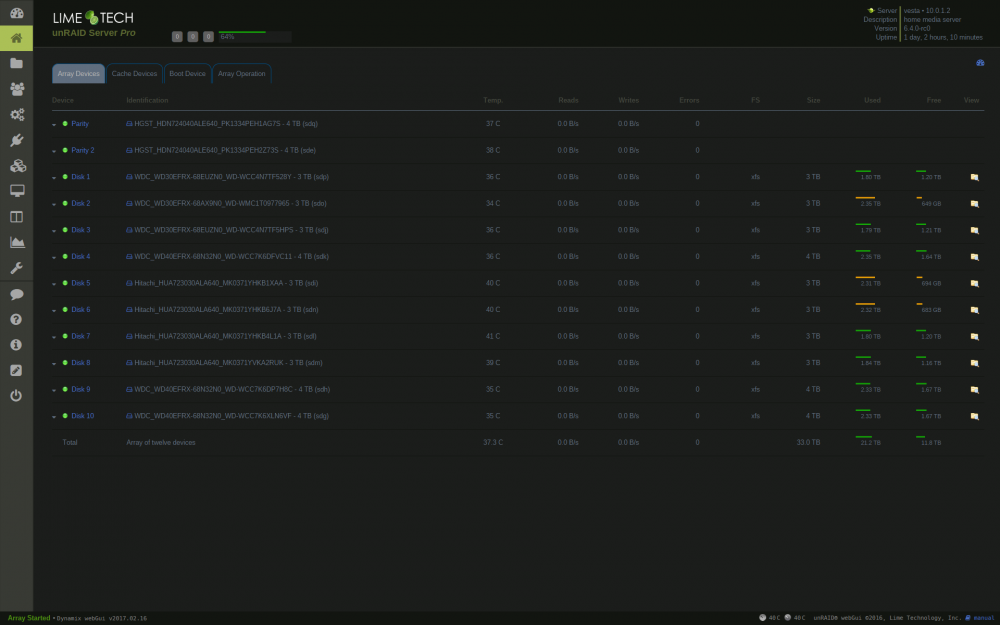The width and height of the screenshot is (1000, 625).
Task: Open Shares folder icon in sidebar
Action: (17, 63)
